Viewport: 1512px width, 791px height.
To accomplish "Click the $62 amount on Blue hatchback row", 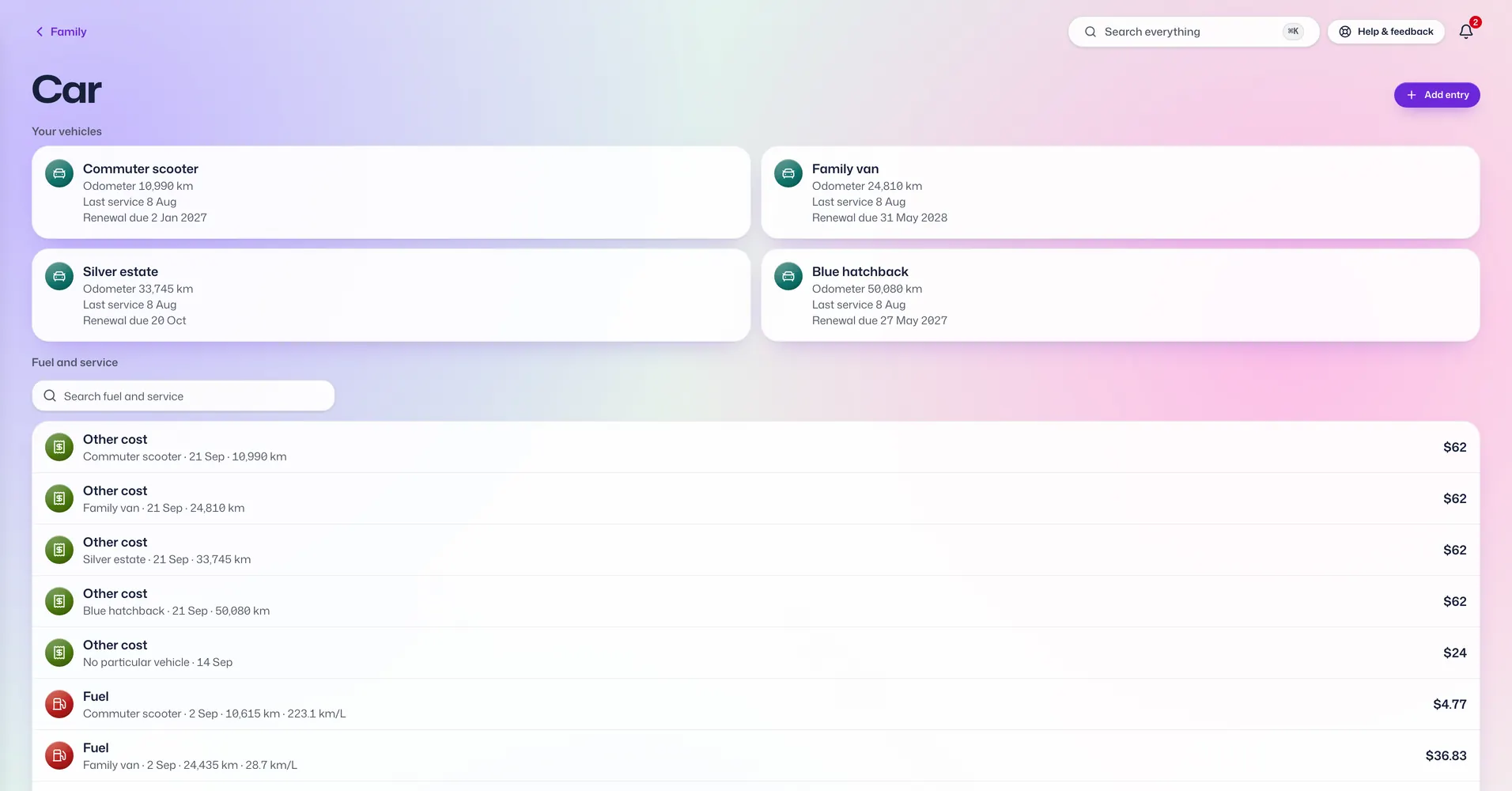I will tap(1455, 601).
